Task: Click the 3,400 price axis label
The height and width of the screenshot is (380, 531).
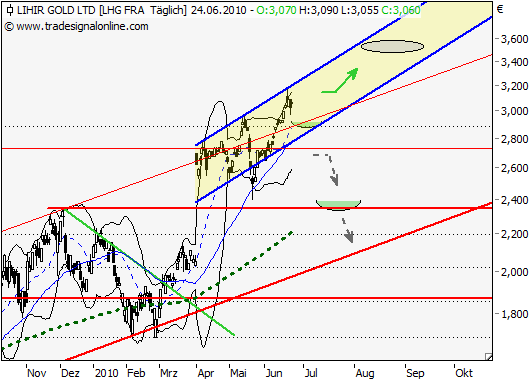Action: tap(514, 62)
